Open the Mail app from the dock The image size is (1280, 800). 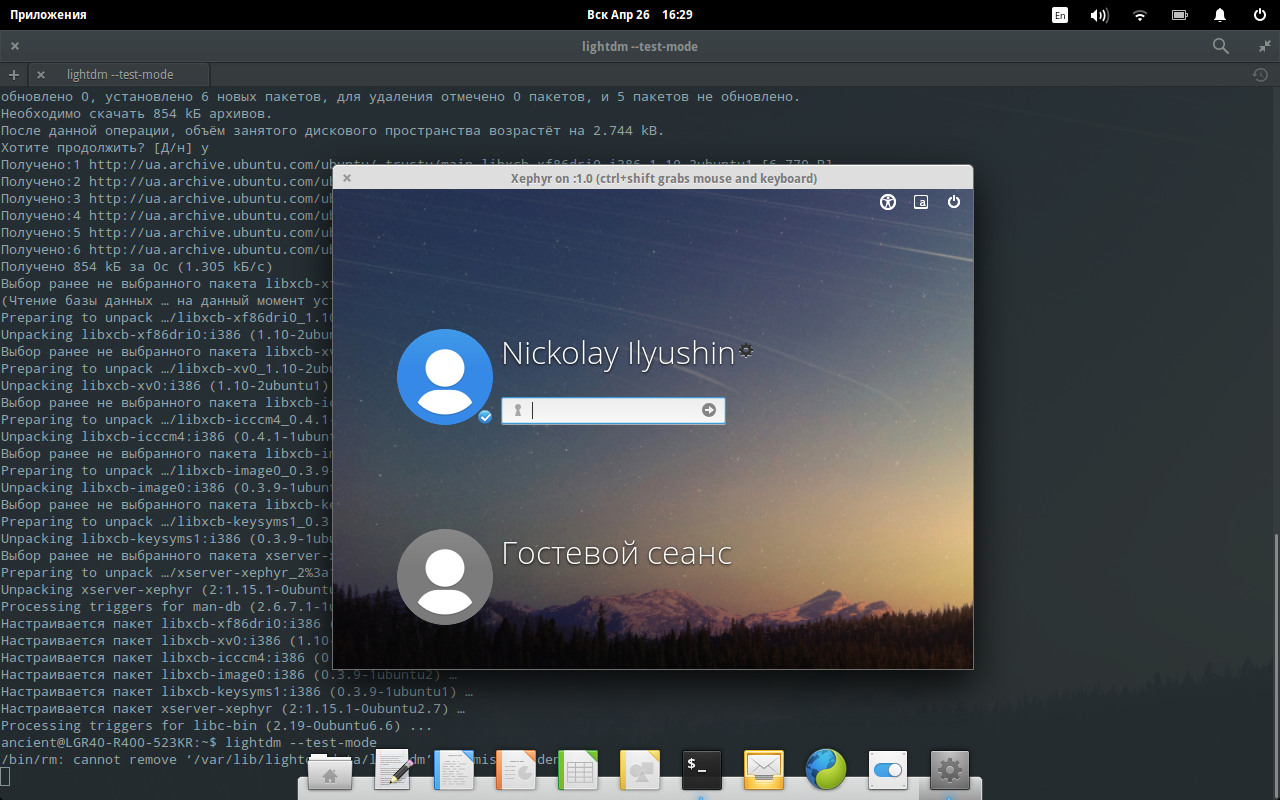(x=764, y=770)
